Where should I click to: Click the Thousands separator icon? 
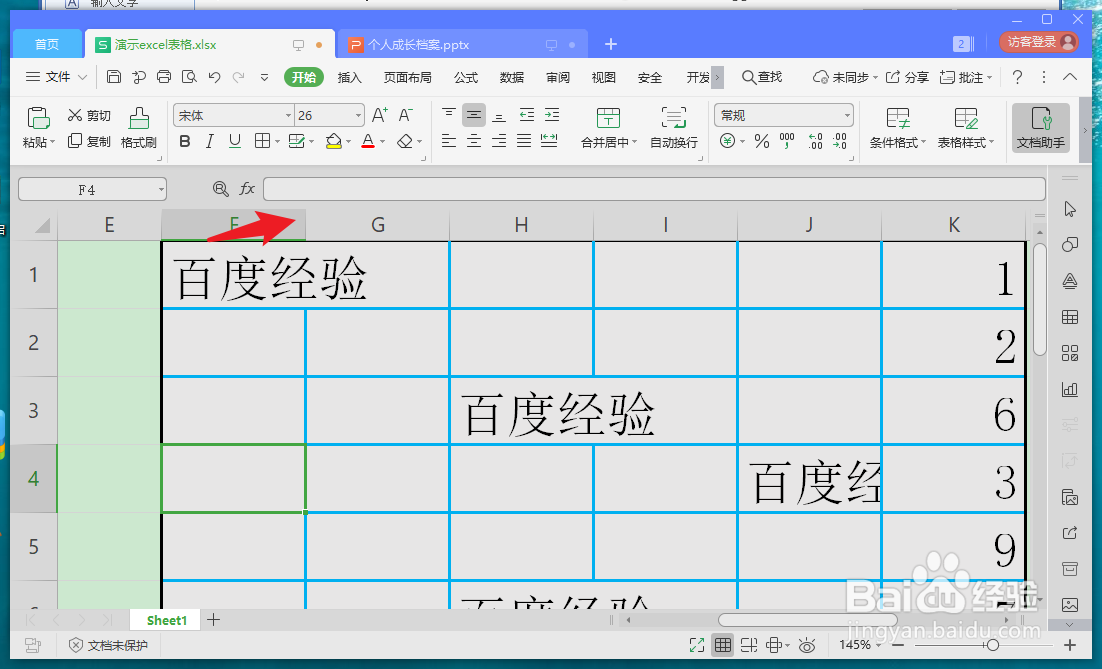point(787,141)
